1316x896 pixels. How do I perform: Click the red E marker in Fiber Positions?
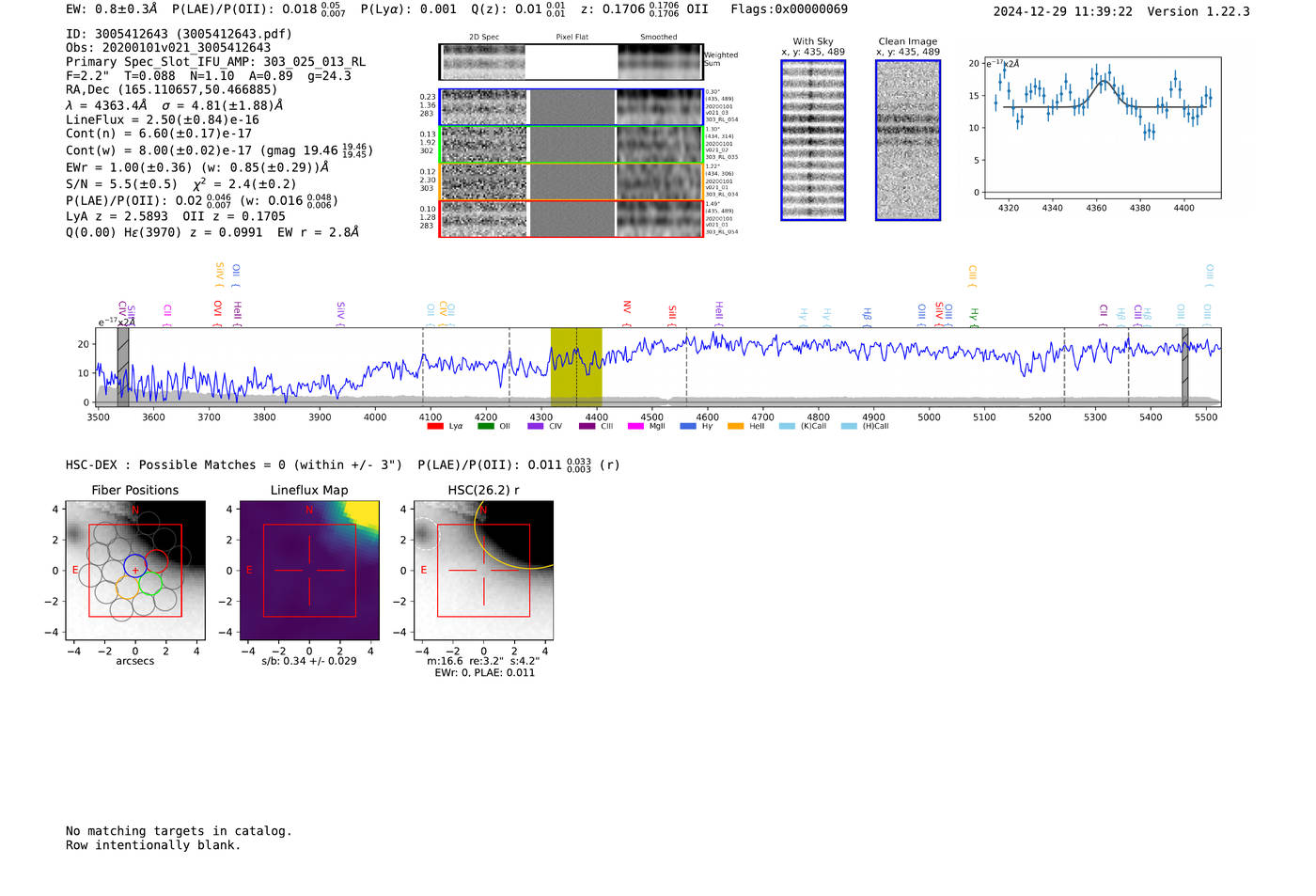coord(75,571)
